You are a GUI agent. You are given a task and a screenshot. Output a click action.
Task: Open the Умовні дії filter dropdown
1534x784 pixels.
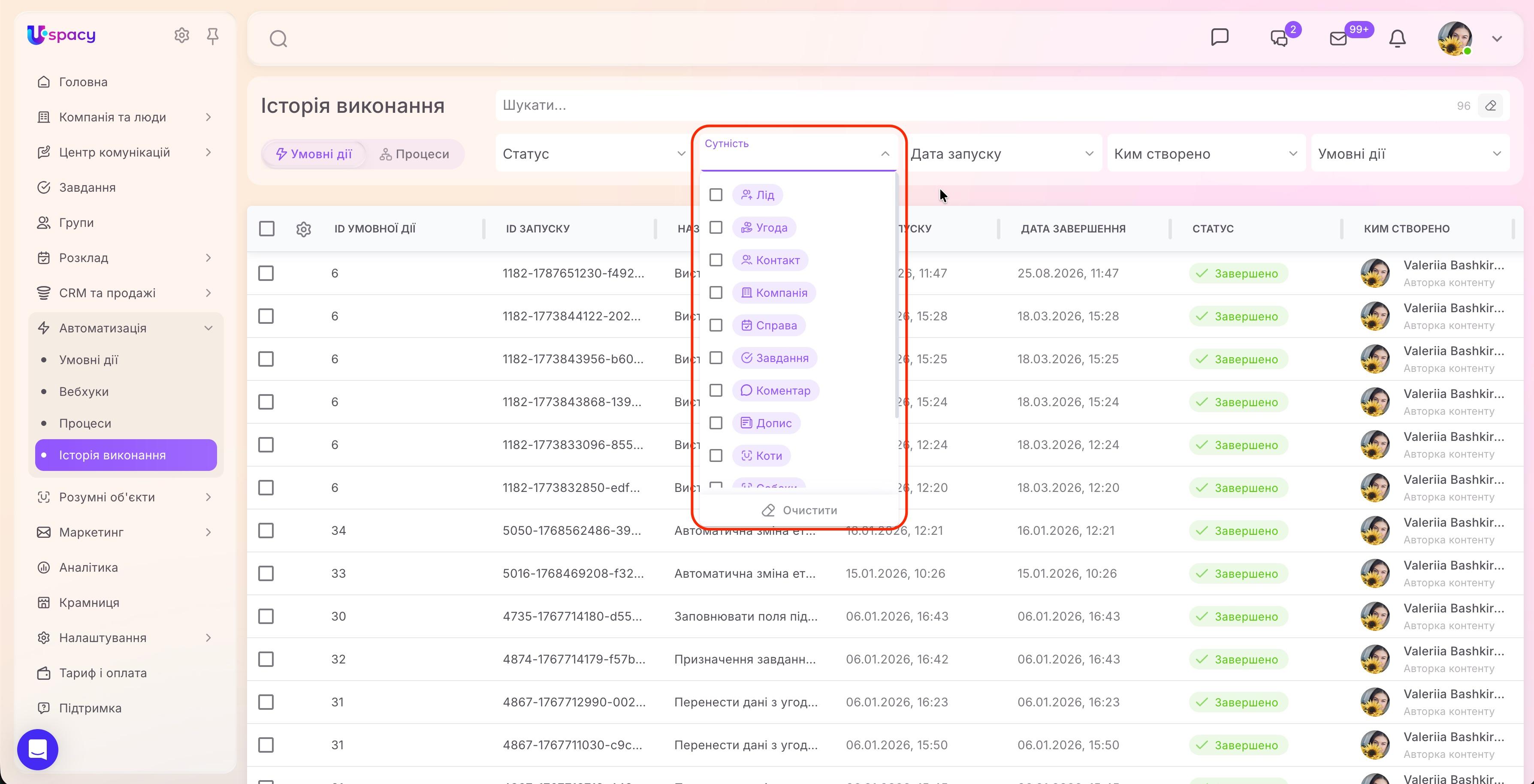1410,154
